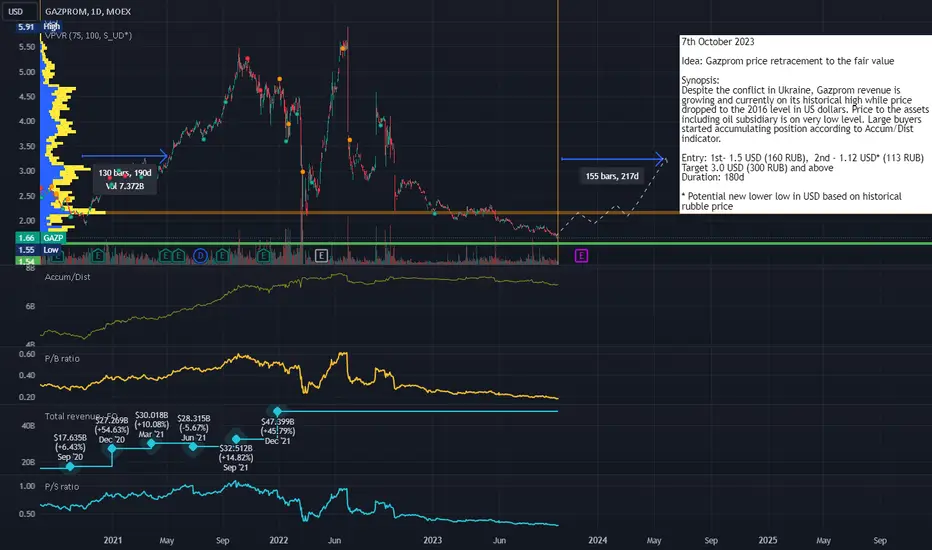Select the Total revenue indicator label
Screen dimensions: 932x550
(81, 416)
